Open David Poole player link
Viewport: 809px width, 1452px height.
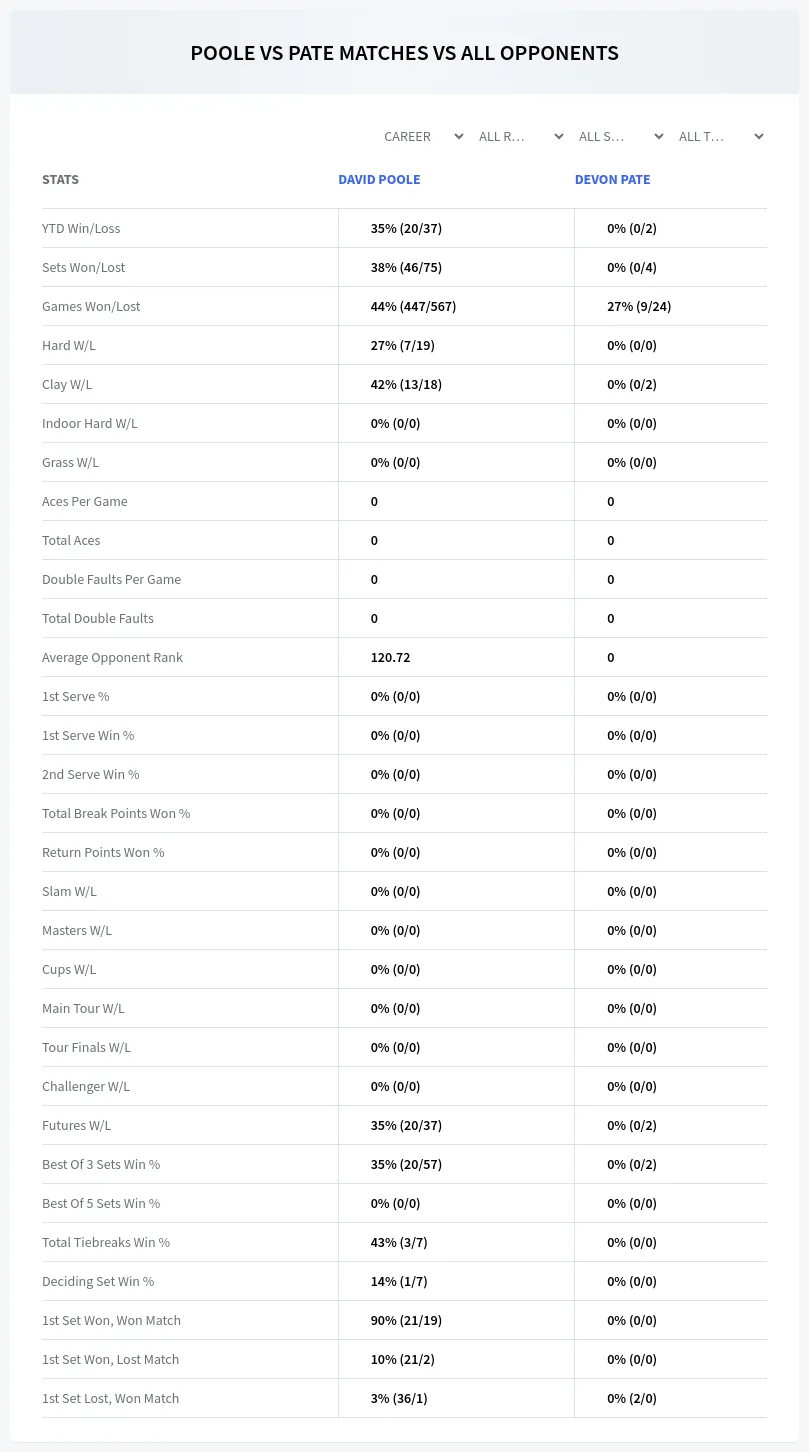pyautogui.click(x=379, y=180)
